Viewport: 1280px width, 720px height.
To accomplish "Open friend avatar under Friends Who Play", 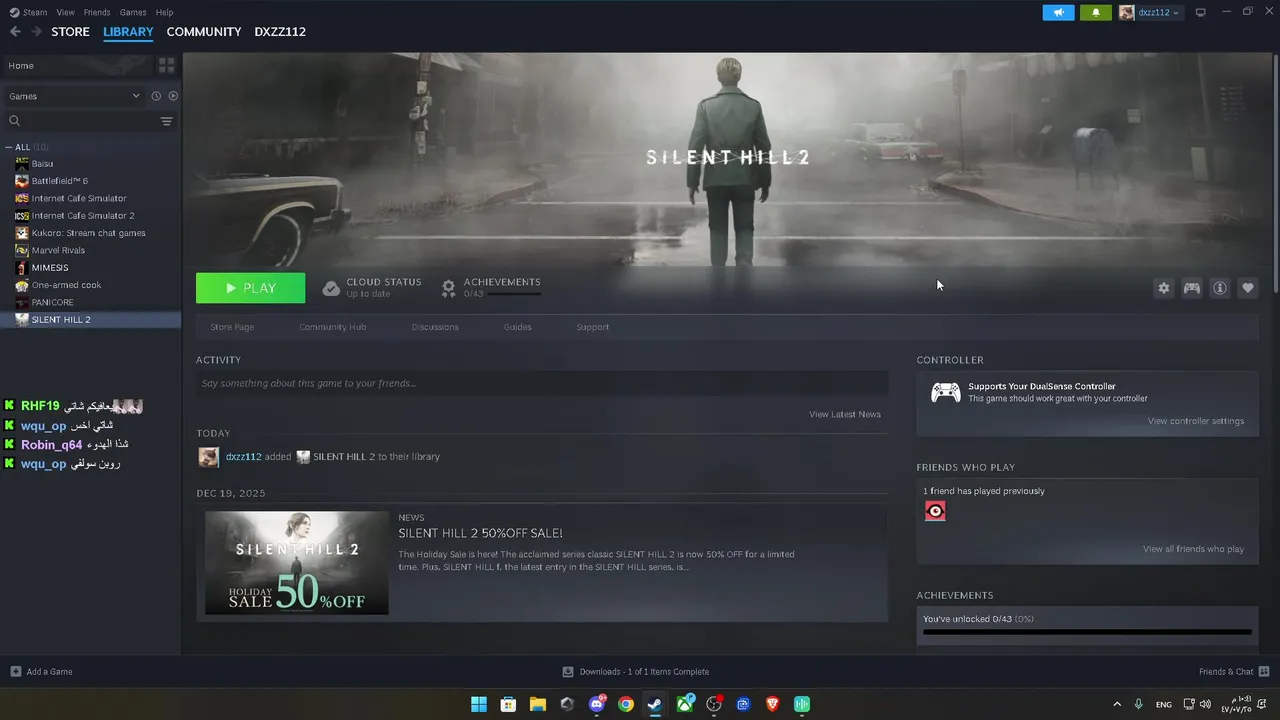I will pyautogui.click(x=935, y=511).
